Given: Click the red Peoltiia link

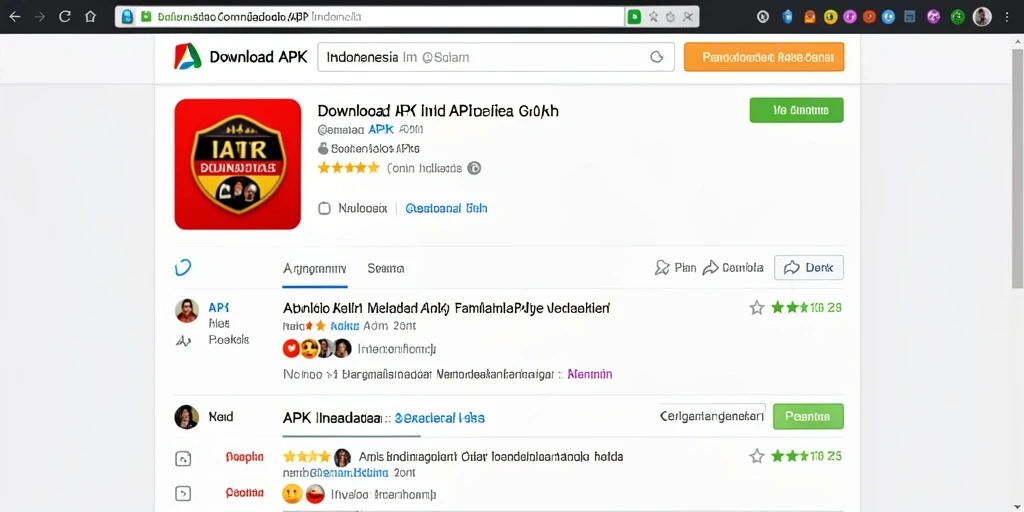Looking at the screenshot, I should 244,492.
